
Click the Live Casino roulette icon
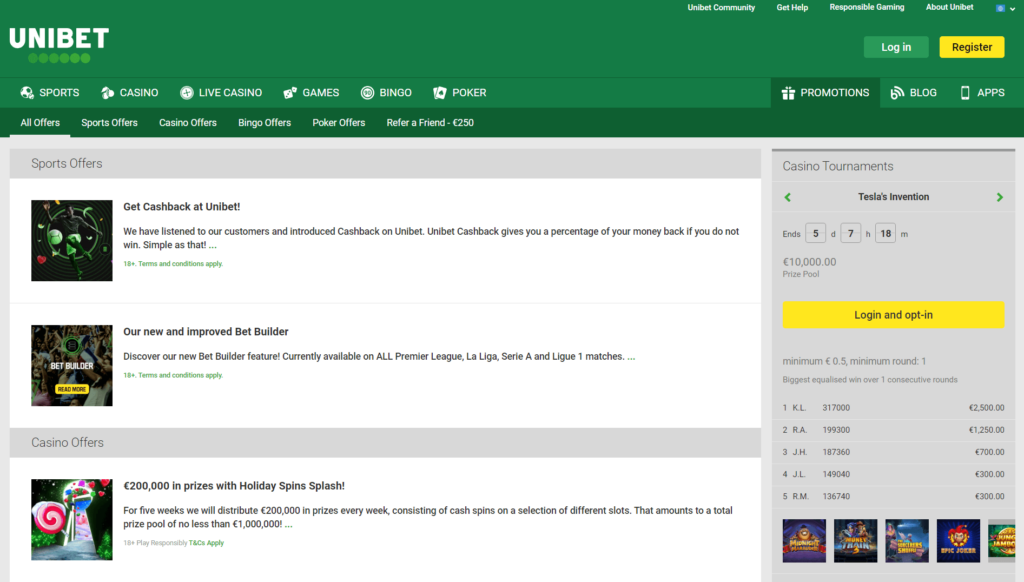tap(187, 93)
